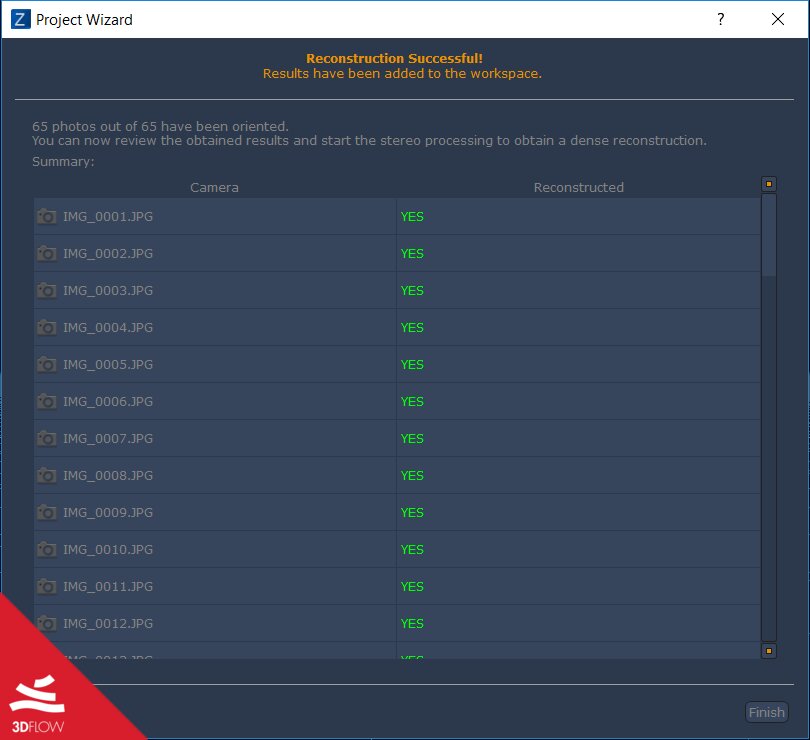Image resolution: width=810 pixels, height=740 pixels.
Task: Open the help question mark button
Action: [721, 19]
